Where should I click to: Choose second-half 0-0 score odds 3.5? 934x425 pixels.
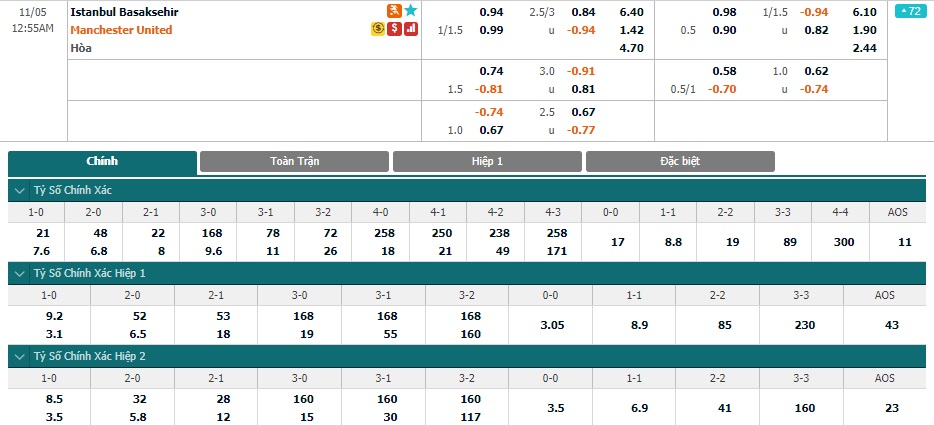coord(550,408)
